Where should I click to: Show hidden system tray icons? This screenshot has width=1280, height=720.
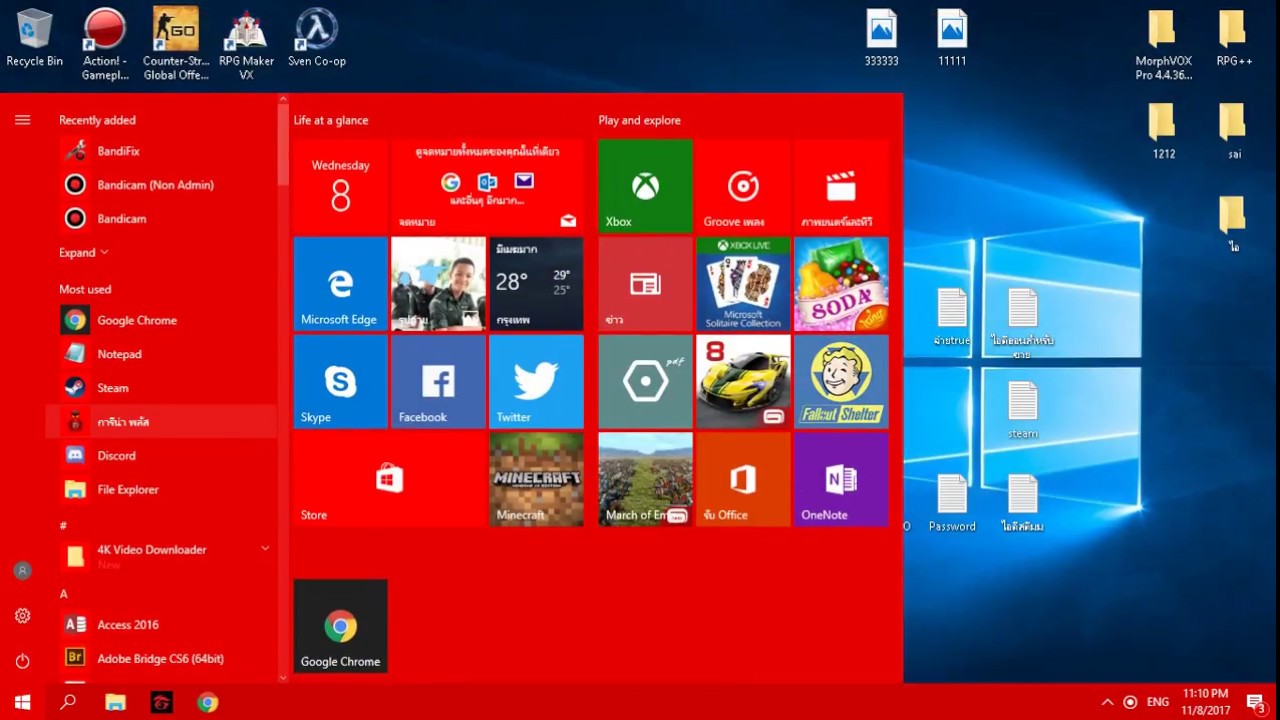[1107, 702]
